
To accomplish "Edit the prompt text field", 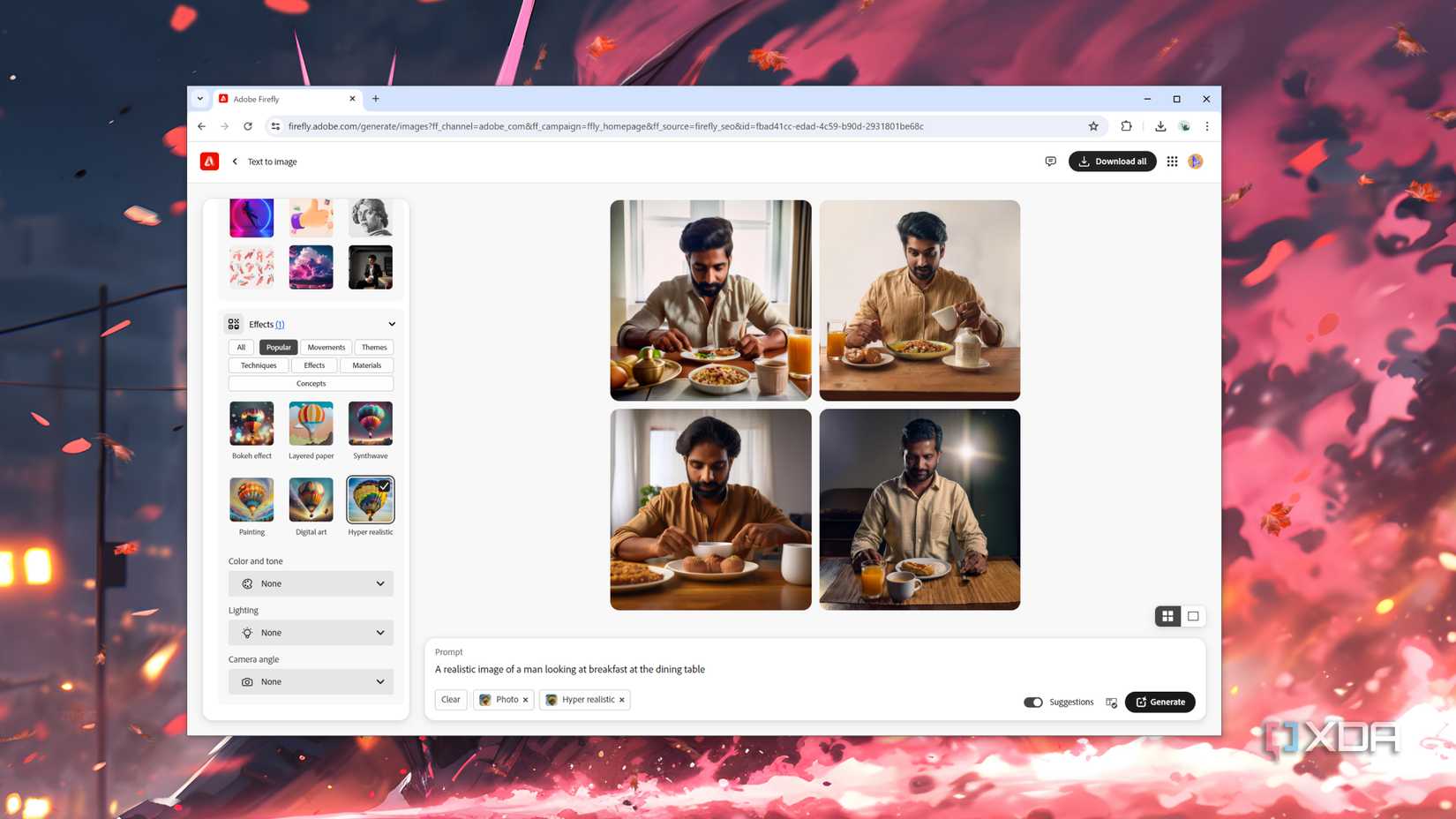I will pos(570,670).
